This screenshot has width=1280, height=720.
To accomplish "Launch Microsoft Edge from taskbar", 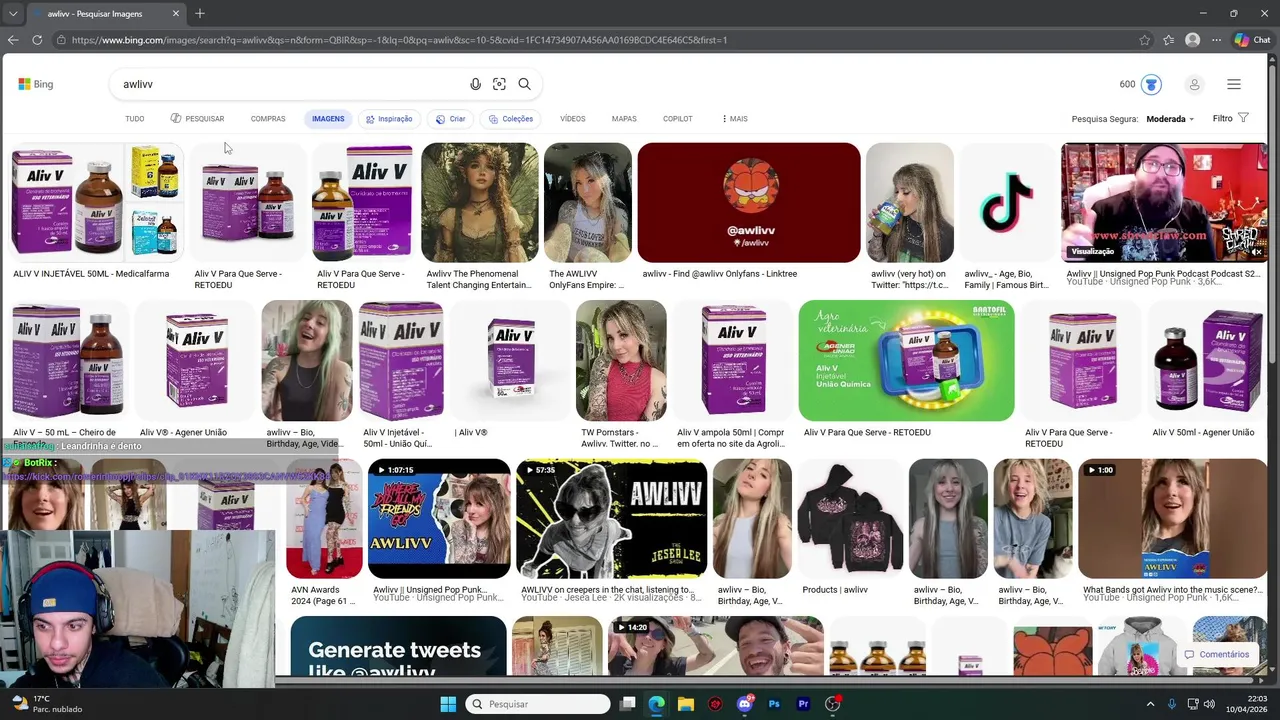I will [x=656, y=704].
